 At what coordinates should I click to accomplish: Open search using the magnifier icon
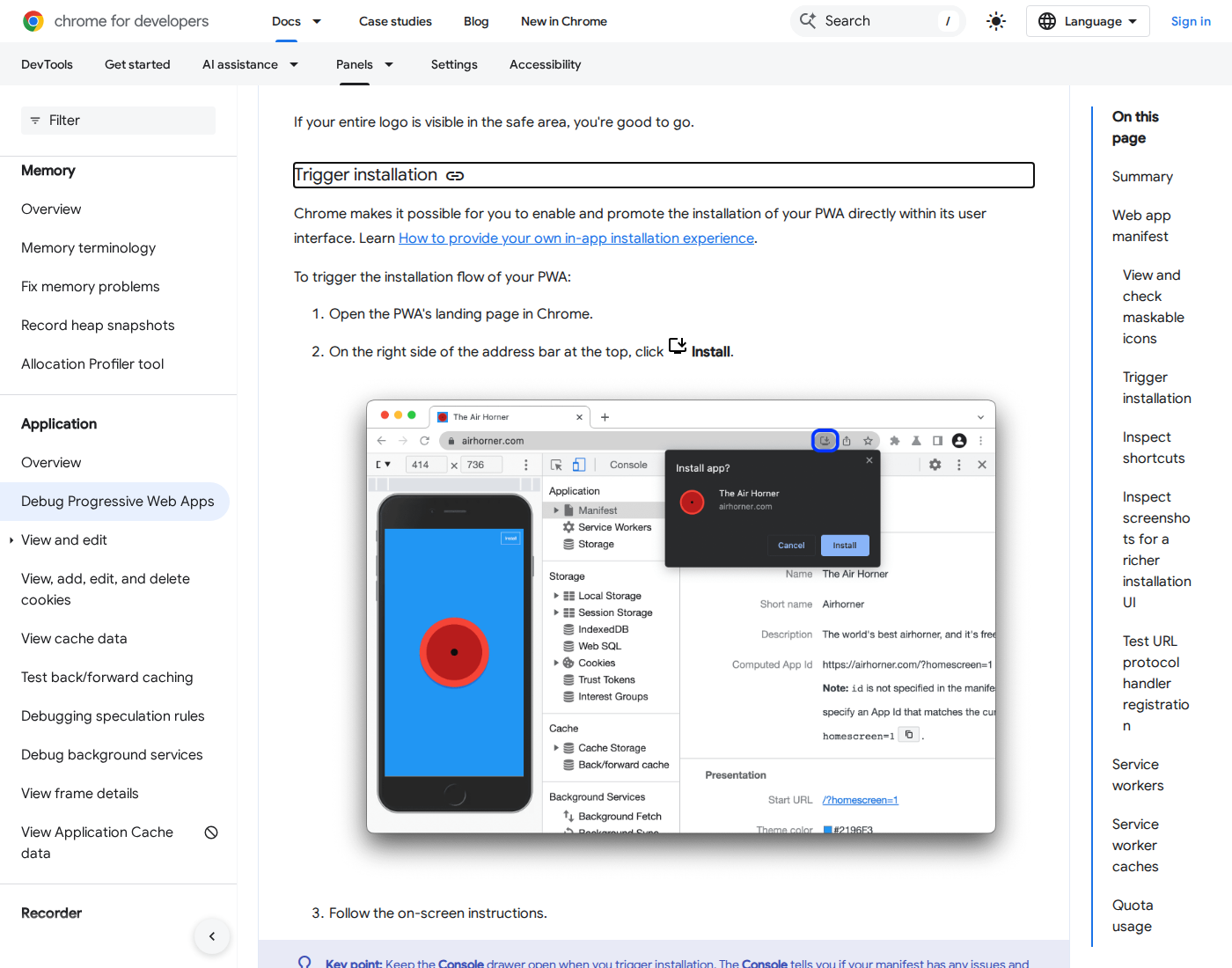808,20
